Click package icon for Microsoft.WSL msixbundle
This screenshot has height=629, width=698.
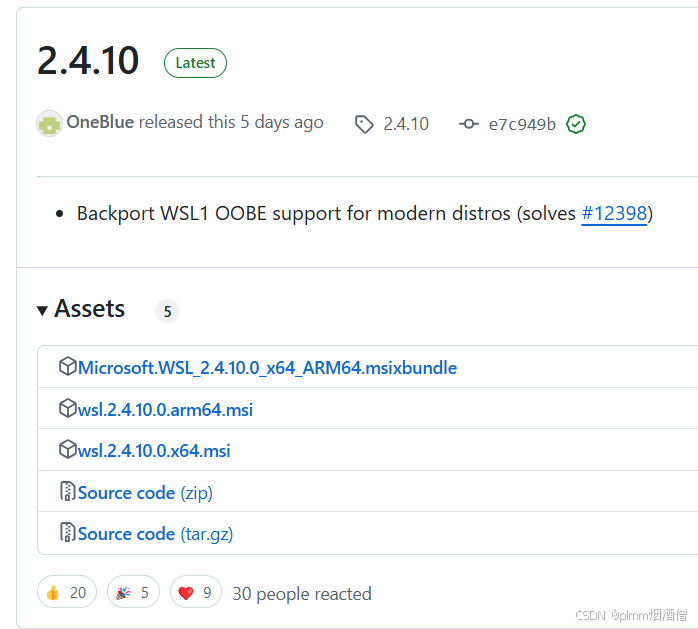click(x=68, y=366)
